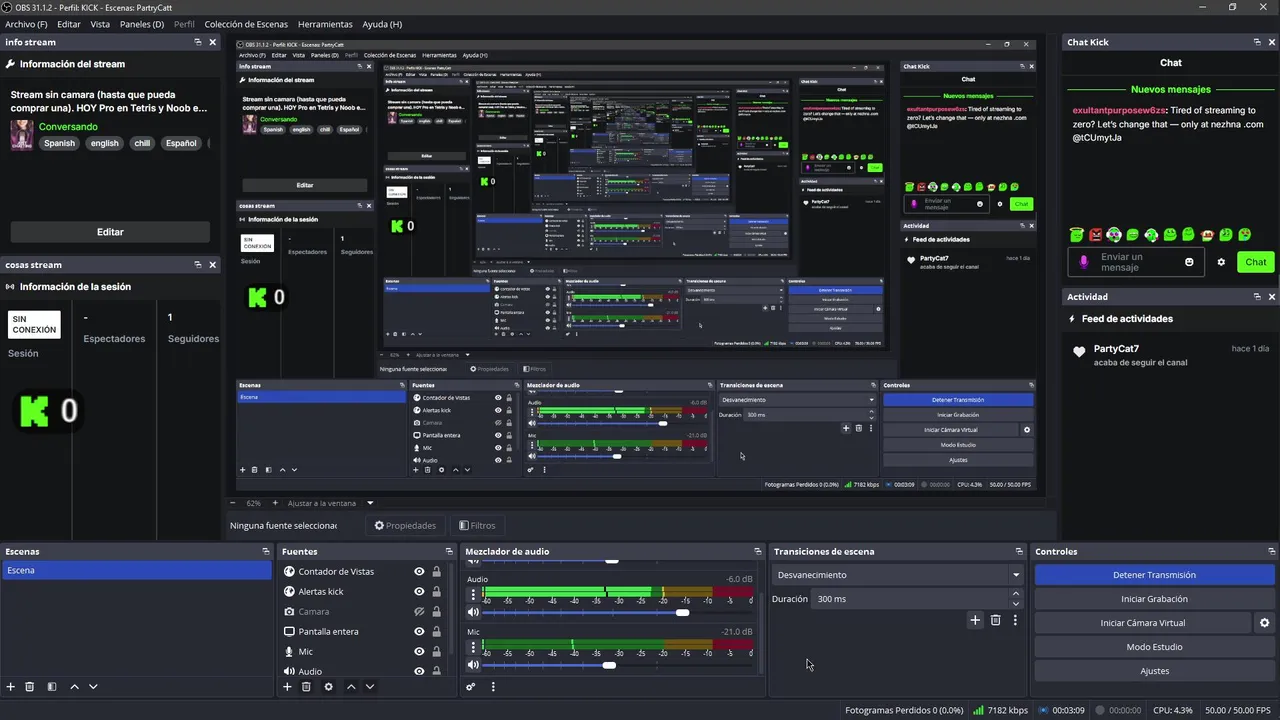Screen dimensions: 1280x720
Task: Click the chat settings gear icon
Action: tap(1221, 262)
